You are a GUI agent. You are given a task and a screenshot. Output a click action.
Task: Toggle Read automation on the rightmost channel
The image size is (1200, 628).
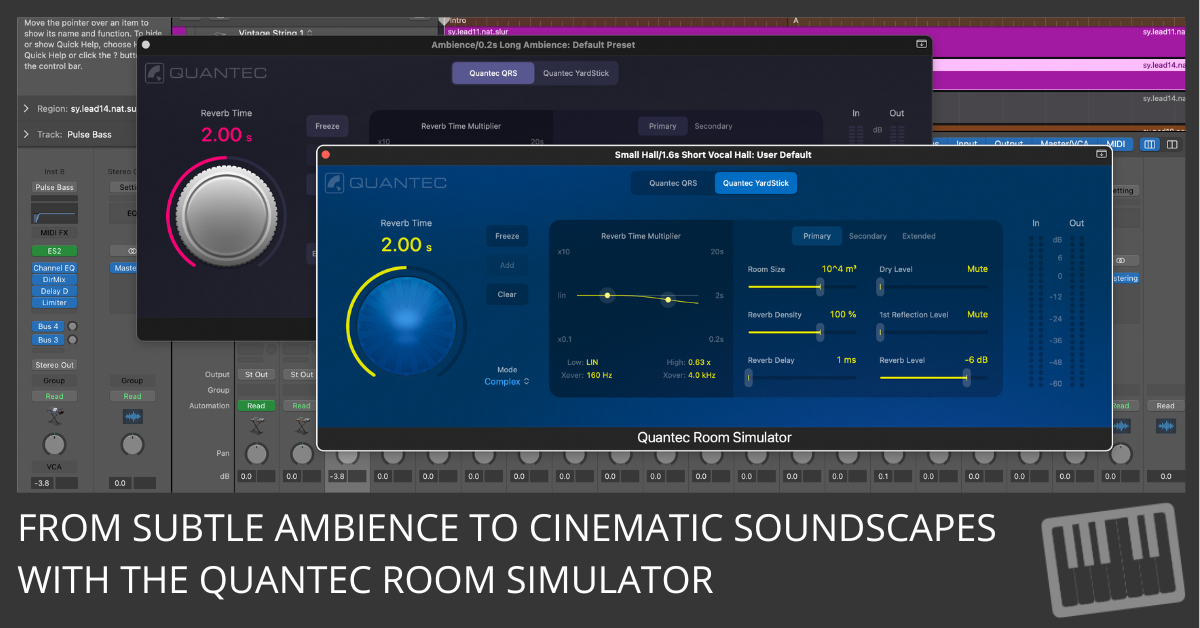click(x=1166, y=406)
